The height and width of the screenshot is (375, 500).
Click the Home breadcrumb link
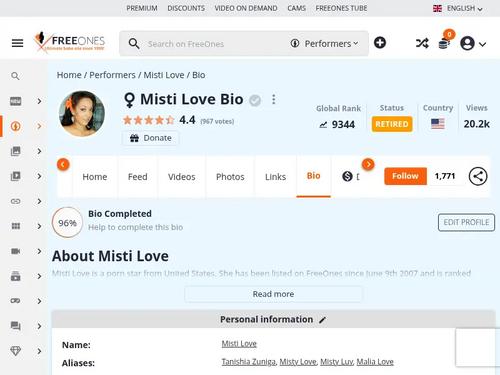69,75
